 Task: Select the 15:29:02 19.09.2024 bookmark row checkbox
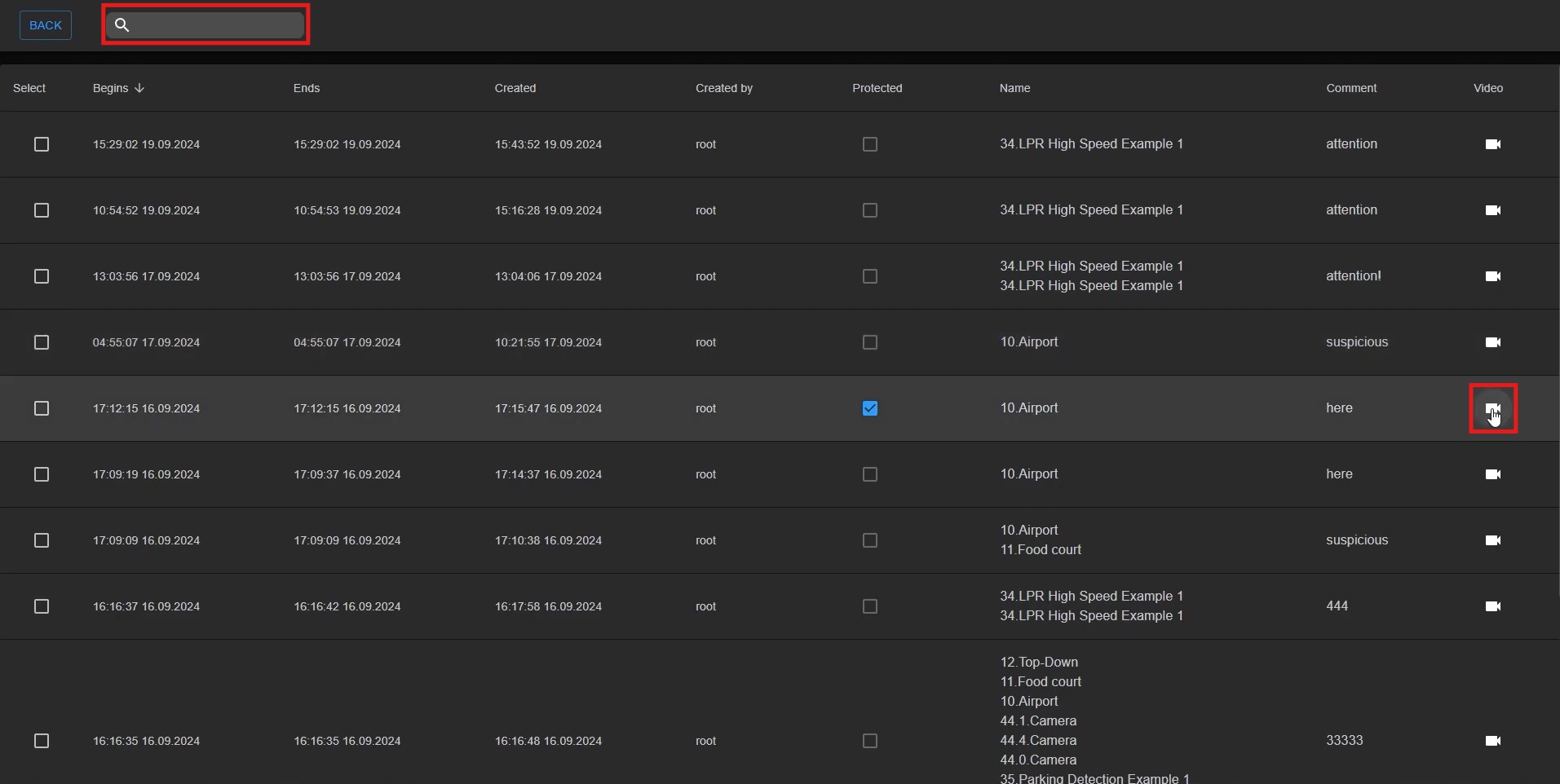(x=42, y=144)
